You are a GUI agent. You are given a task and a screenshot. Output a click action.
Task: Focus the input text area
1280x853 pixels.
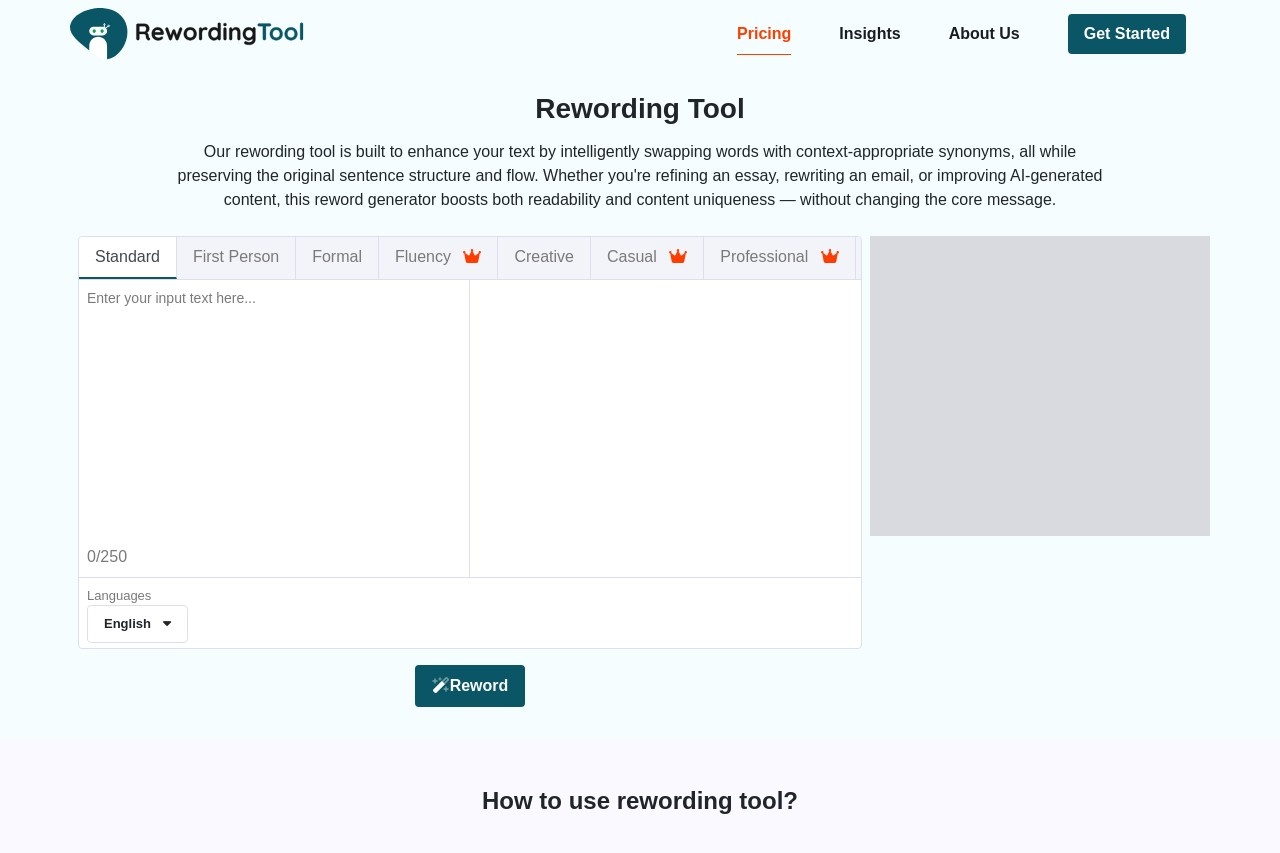pos(274,413)
